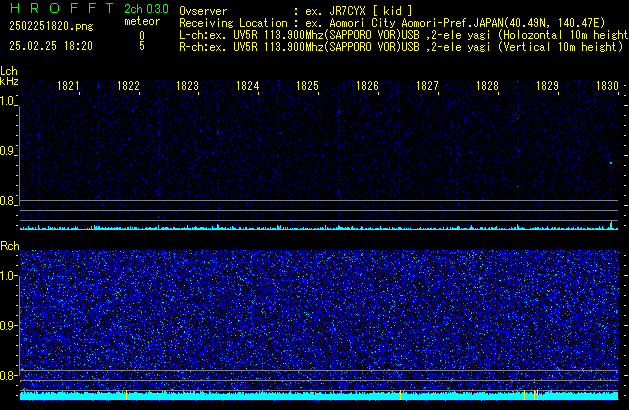Select the 1821 time tick label

(68, 86)
